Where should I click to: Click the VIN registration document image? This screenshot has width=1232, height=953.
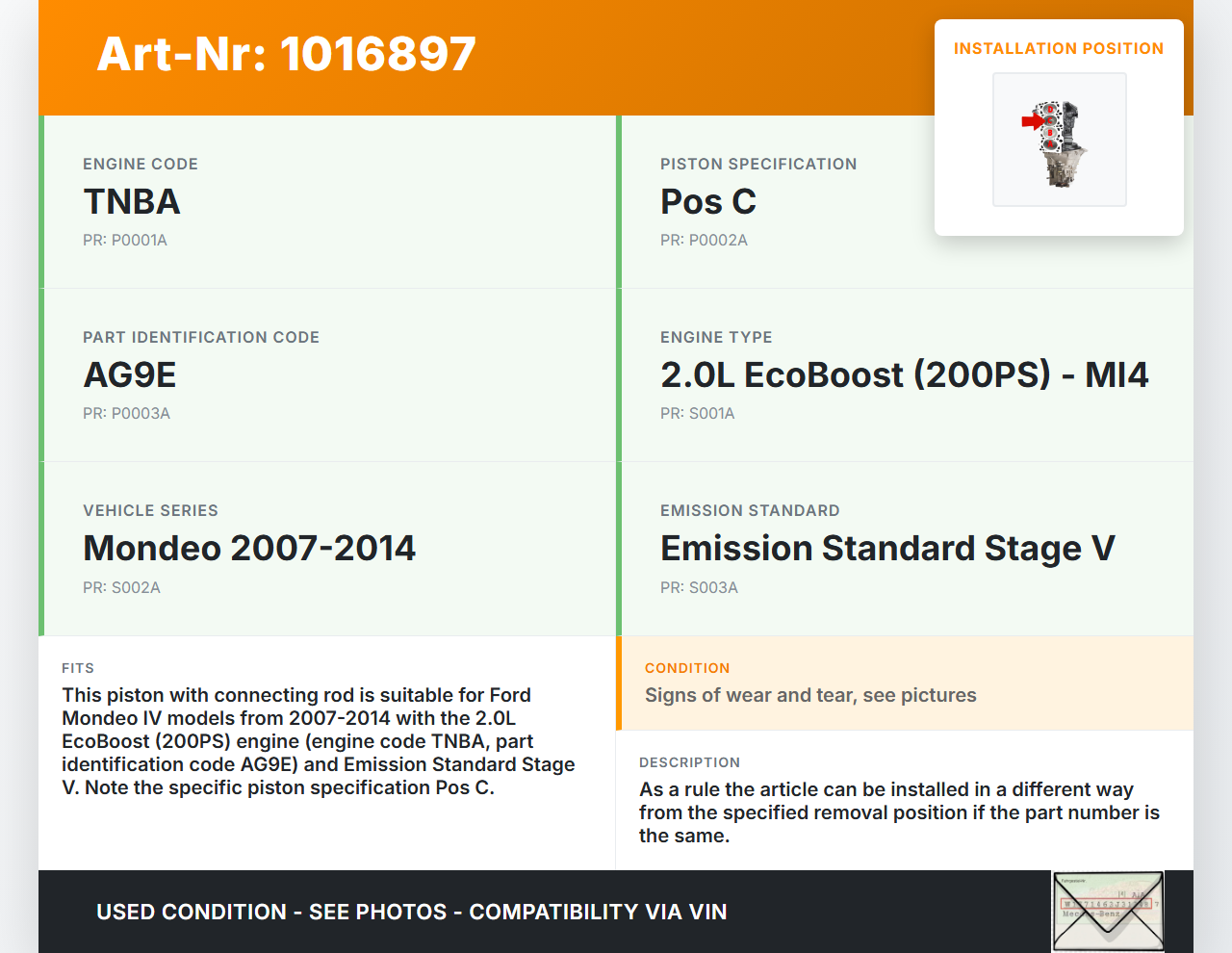pyautogui.click(x=1108, y=911)
